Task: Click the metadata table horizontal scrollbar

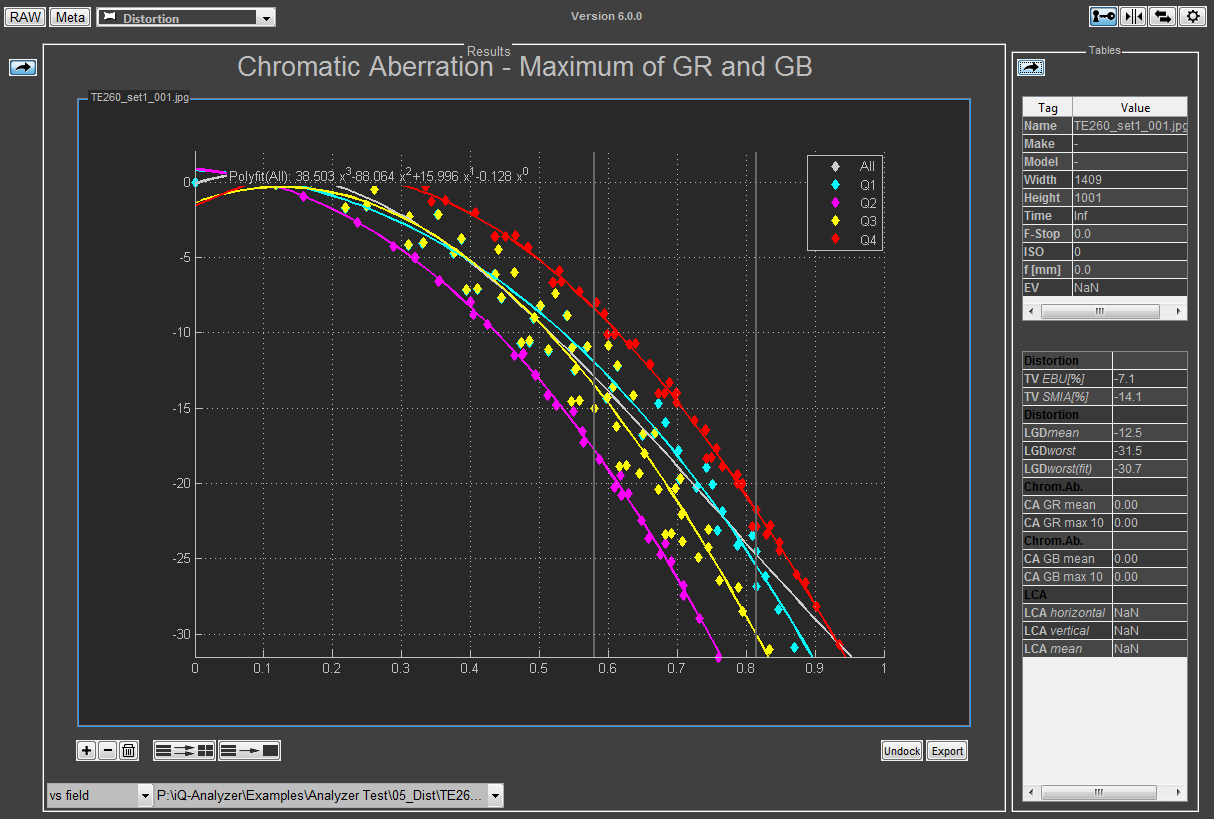Action: coord(1099,311)
